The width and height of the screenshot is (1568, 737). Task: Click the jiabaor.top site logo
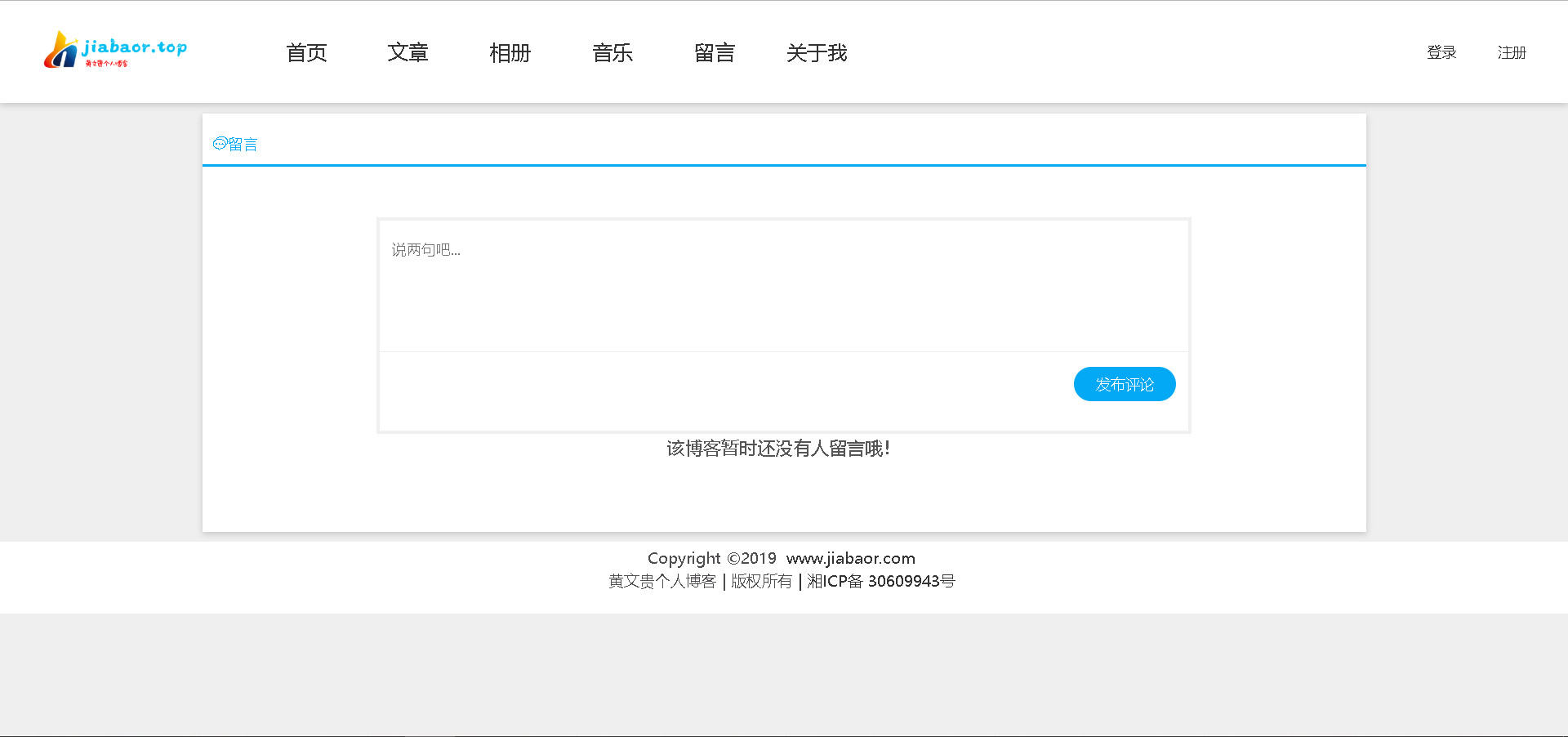115,50
